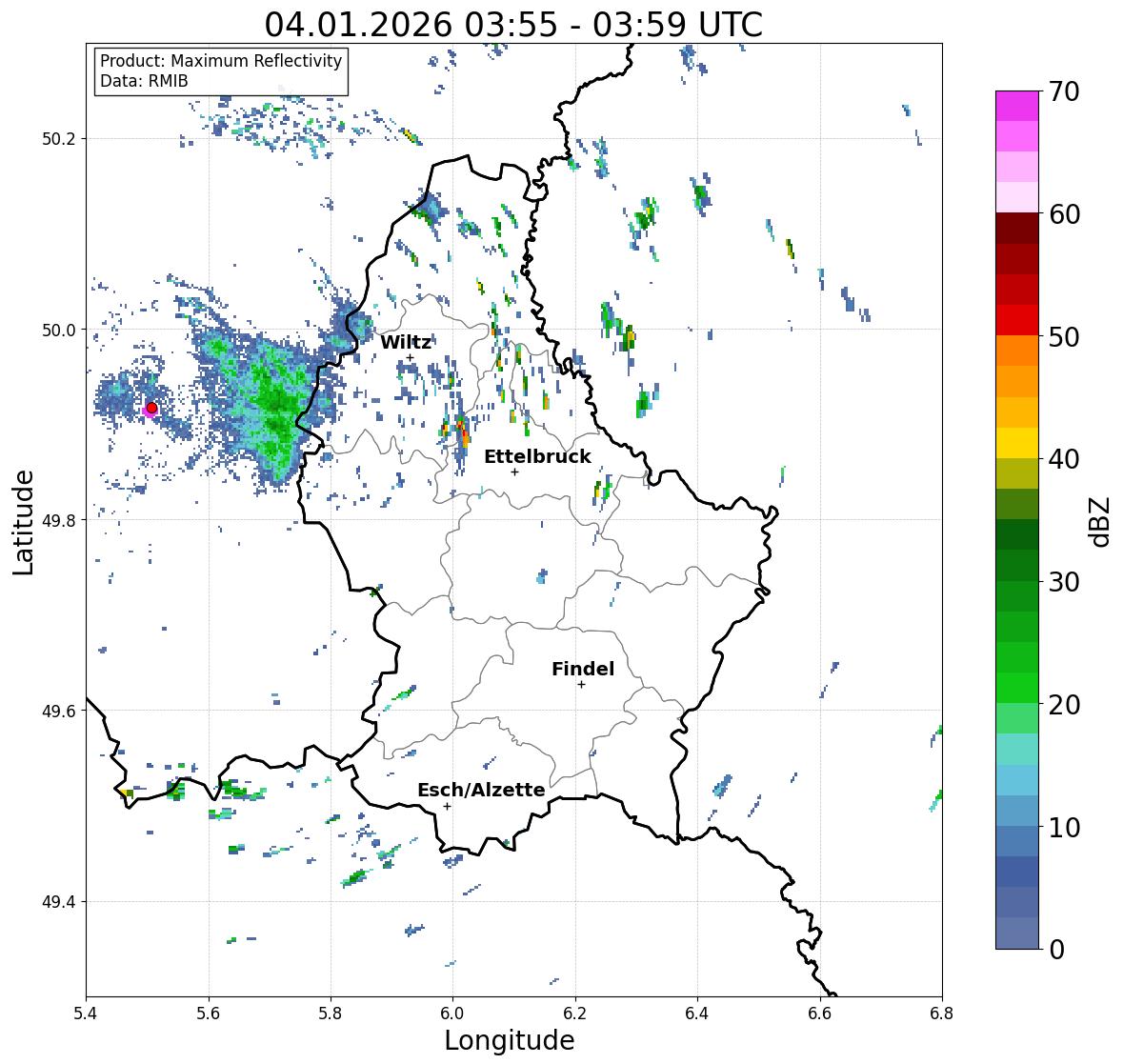
Task: Click the plus marker below the Ettelbruck label
Action: click(x=514, y=472)
